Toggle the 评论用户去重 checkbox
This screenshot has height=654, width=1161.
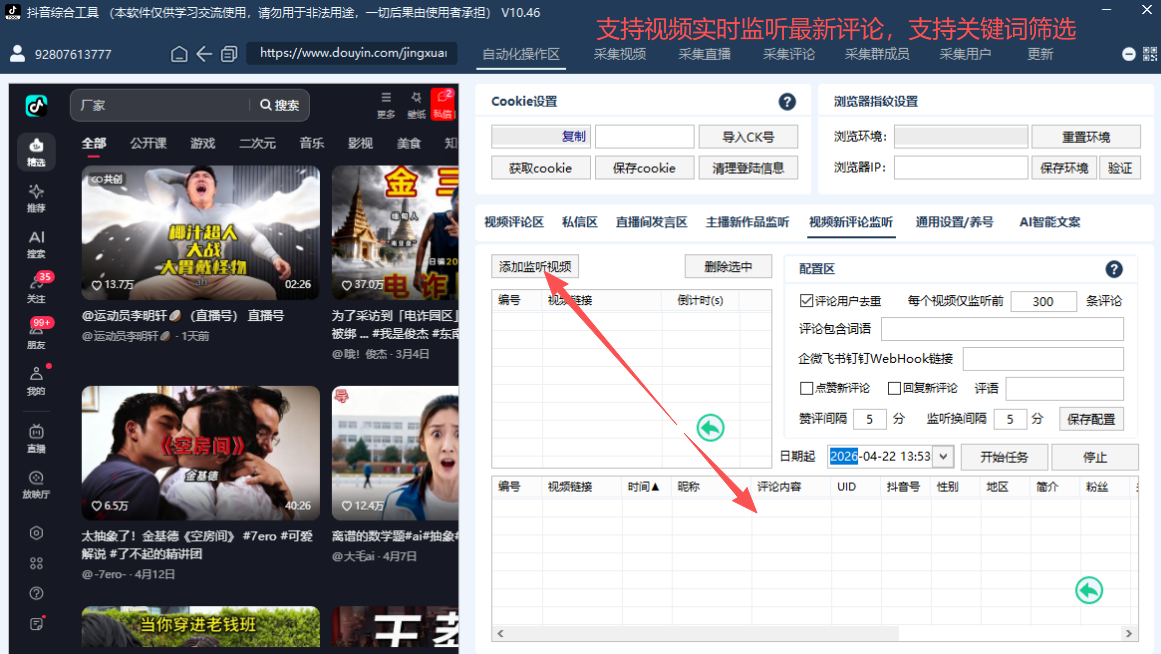806,301
